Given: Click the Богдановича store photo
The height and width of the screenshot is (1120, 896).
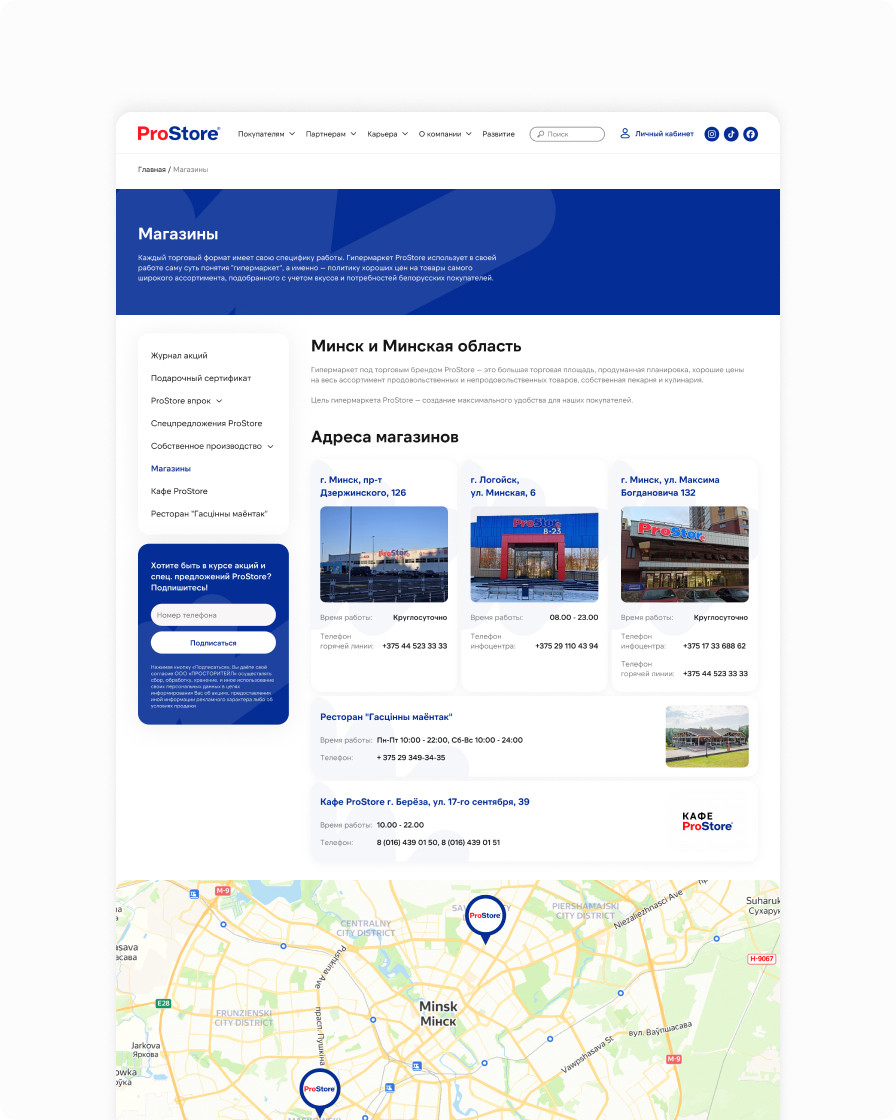Looking at the screenshot, I should click(685, 554).
